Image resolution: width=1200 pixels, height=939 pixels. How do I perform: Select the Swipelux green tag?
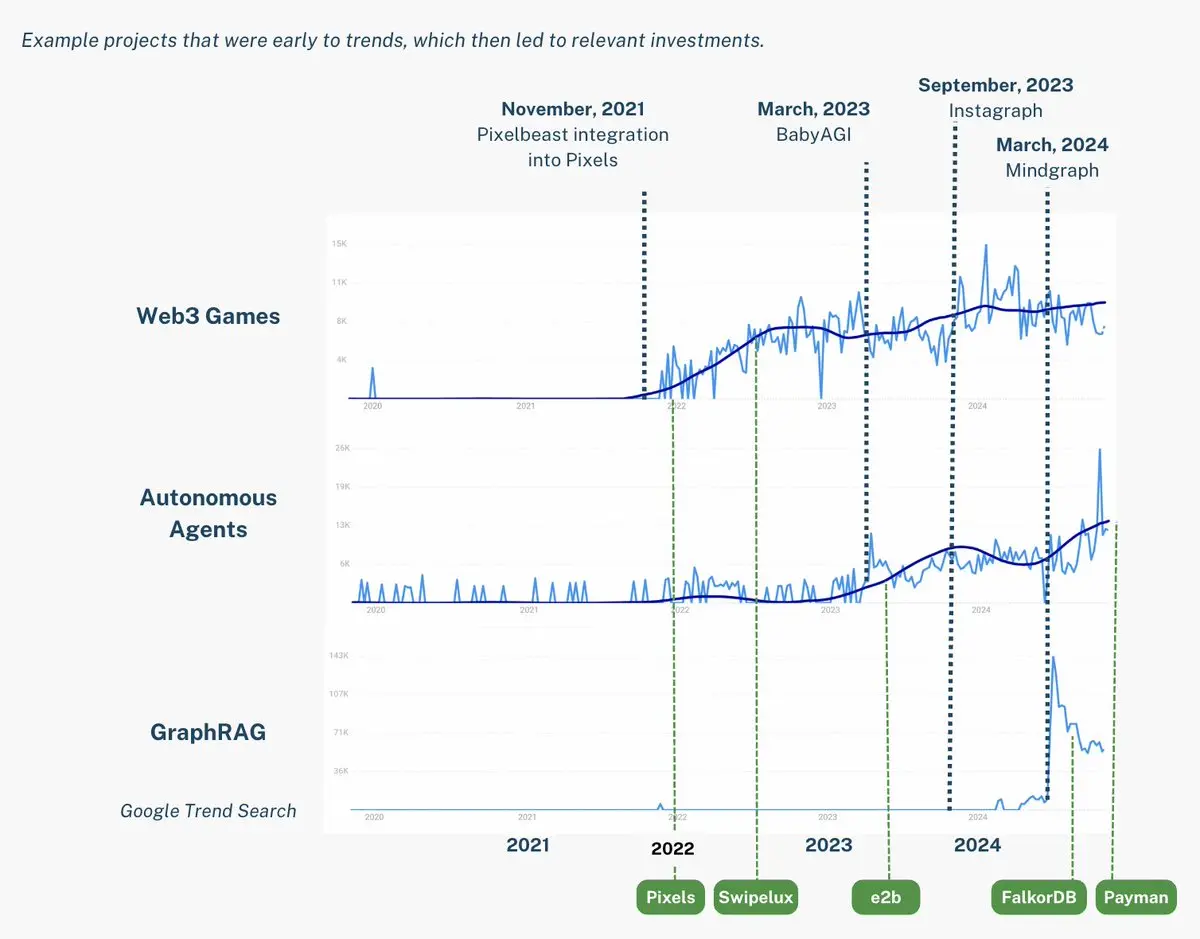(x=756, y=897)
